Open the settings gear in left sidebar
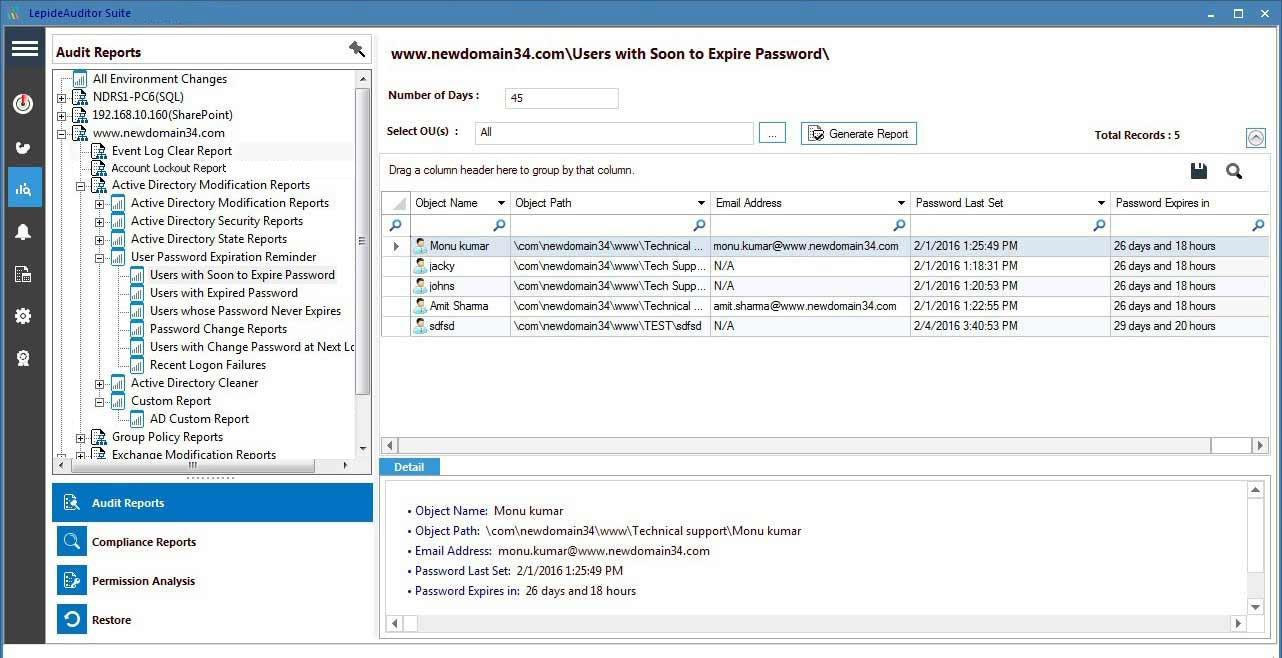 tap(23, 316)
